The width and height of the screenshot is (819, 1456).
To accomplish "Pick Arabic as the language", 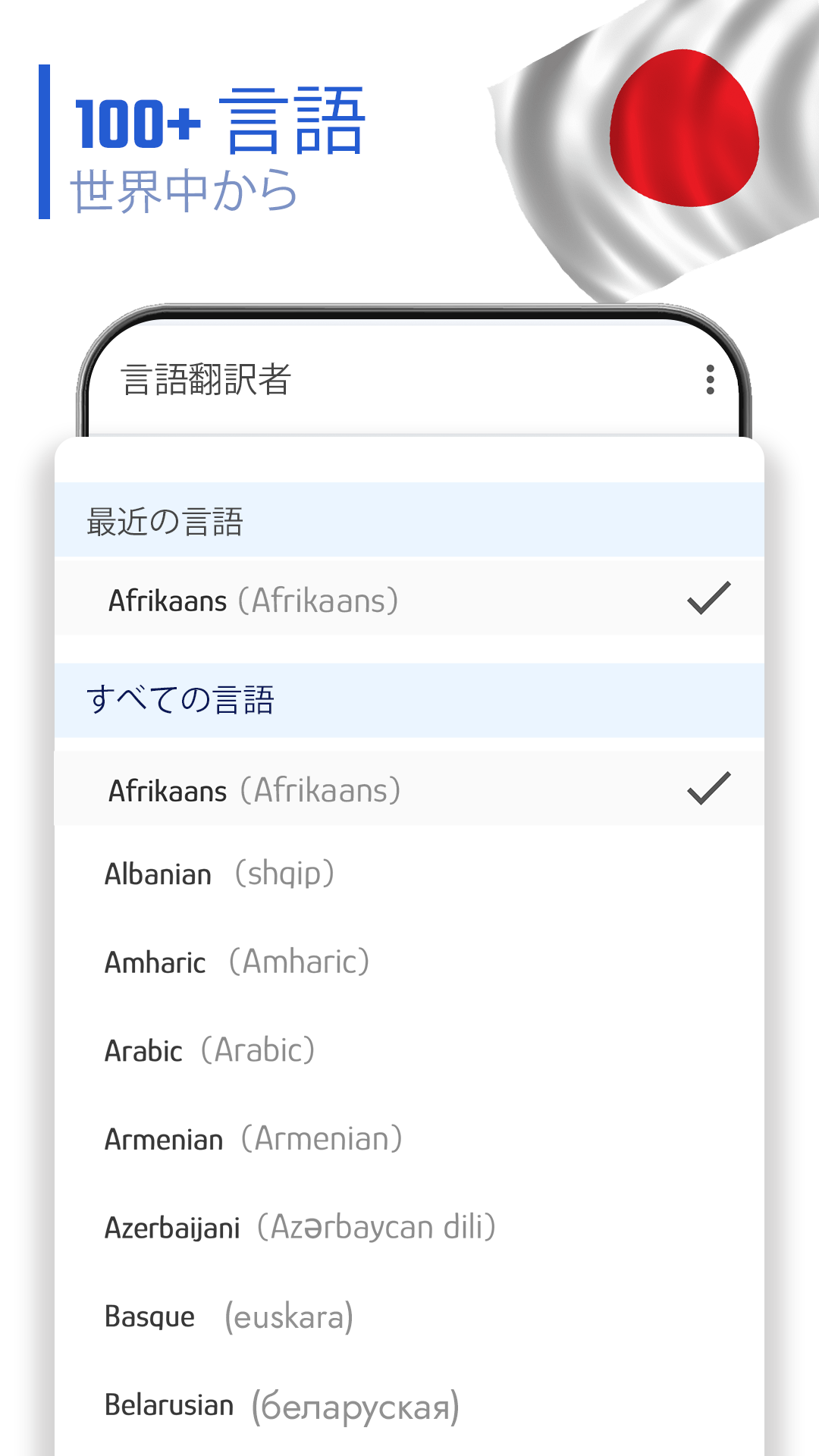I will coord(409,1050).
